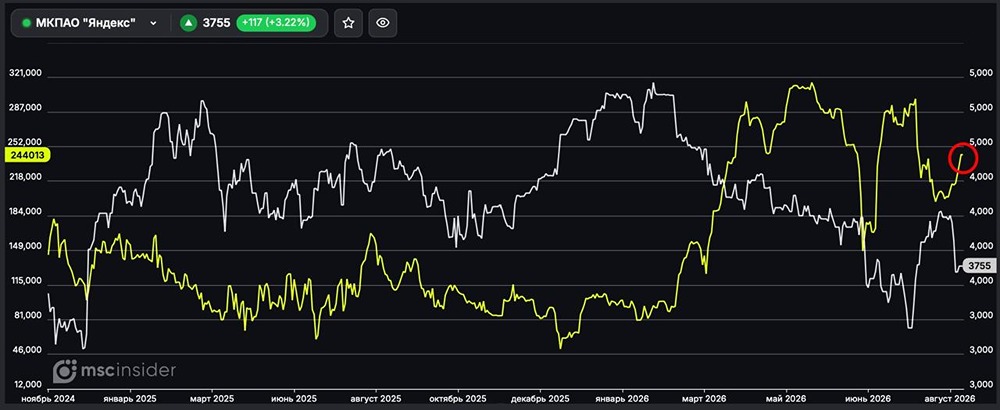Image resolution: width=1000 pixels, height=410 pixels.
Task: Expand the МКПАО "Яндекс" ticker dropdown chevron
Action: 153,23
